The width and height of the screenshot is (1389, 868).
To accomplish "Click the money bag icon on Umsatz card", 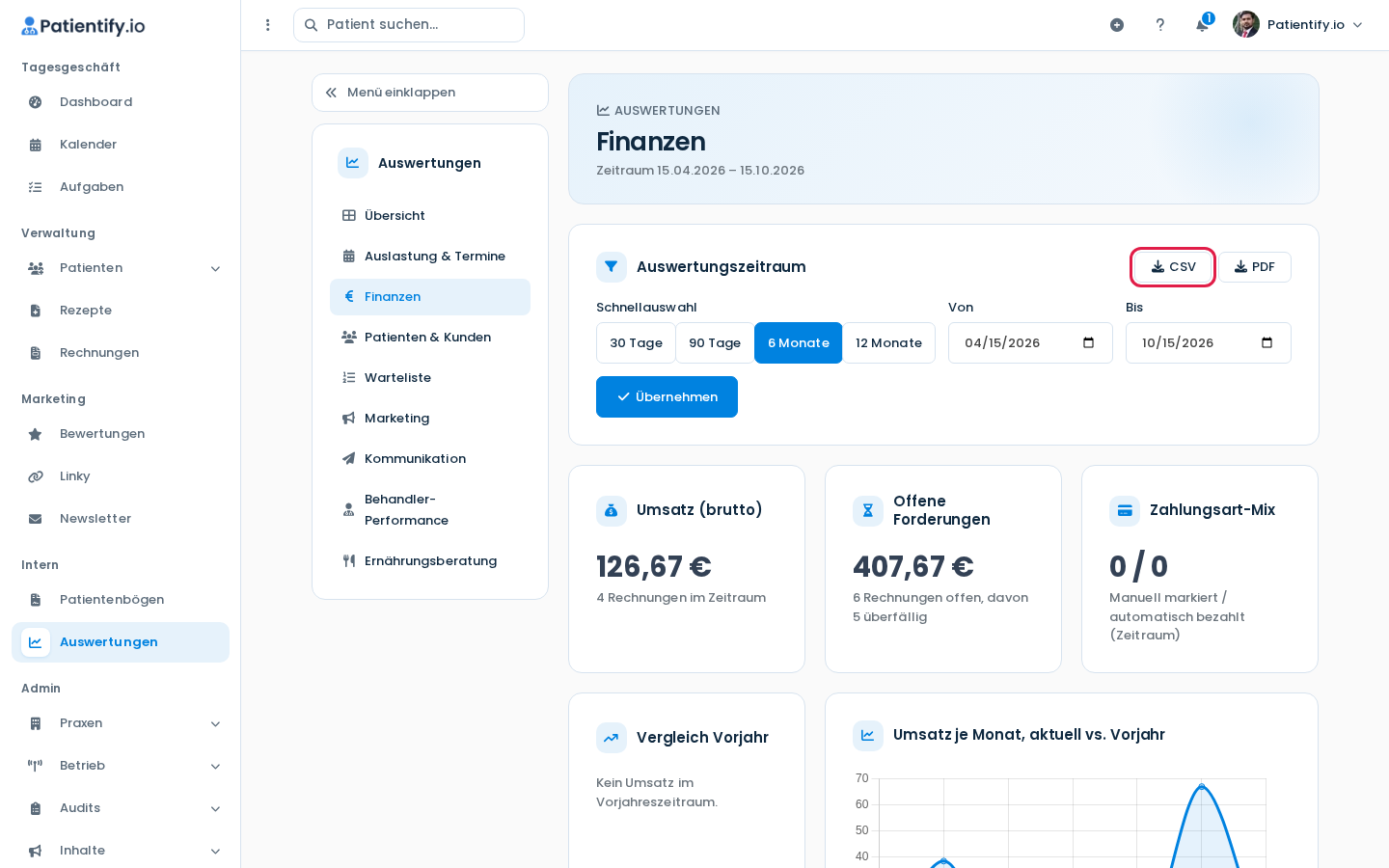I will tap(612, 511).
